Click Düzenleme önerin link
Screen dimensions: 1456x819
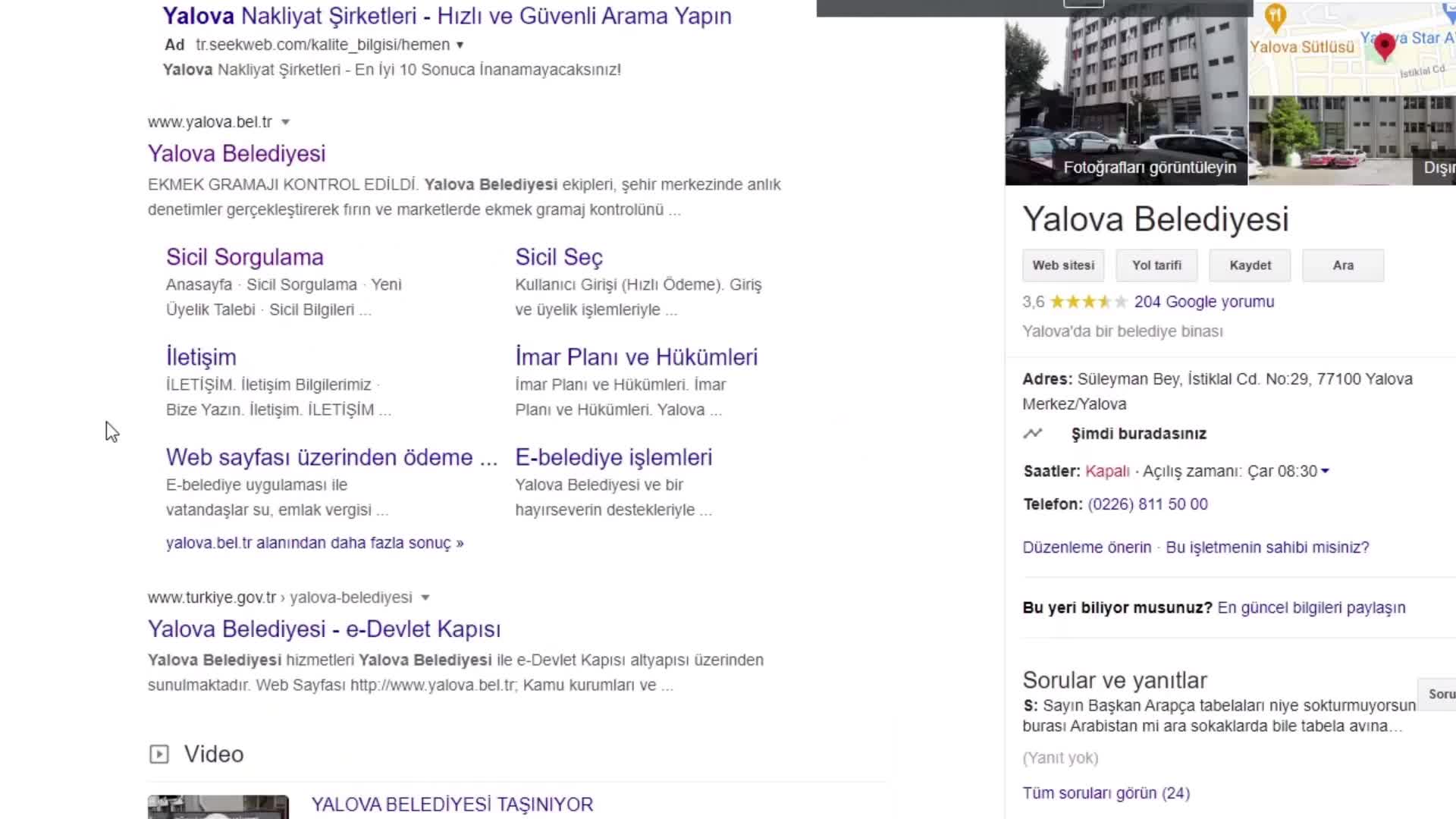(x=1087, y=548)
